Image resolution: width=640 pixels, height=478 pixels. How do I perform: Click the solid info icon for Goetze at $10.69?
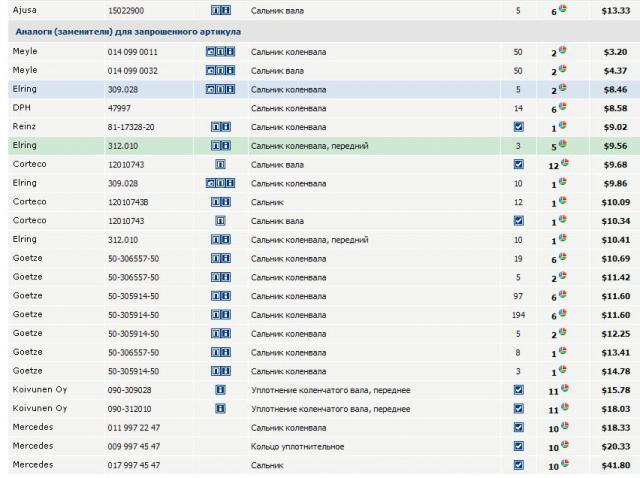coord(226,258)
